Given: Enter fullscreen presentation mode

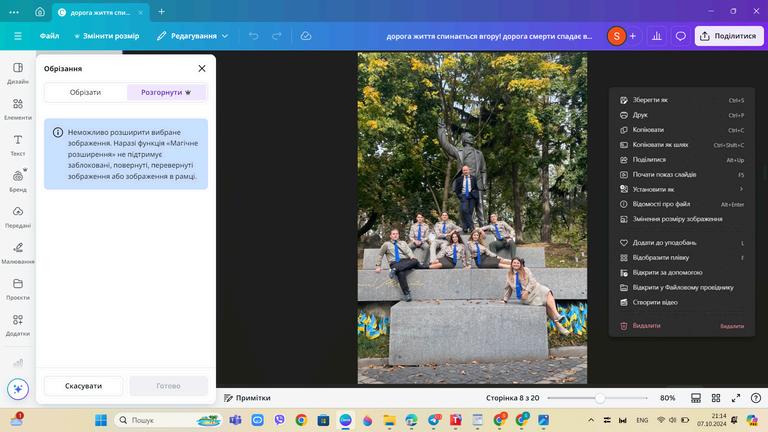Looking at the screenshot, I should (736, 398).
